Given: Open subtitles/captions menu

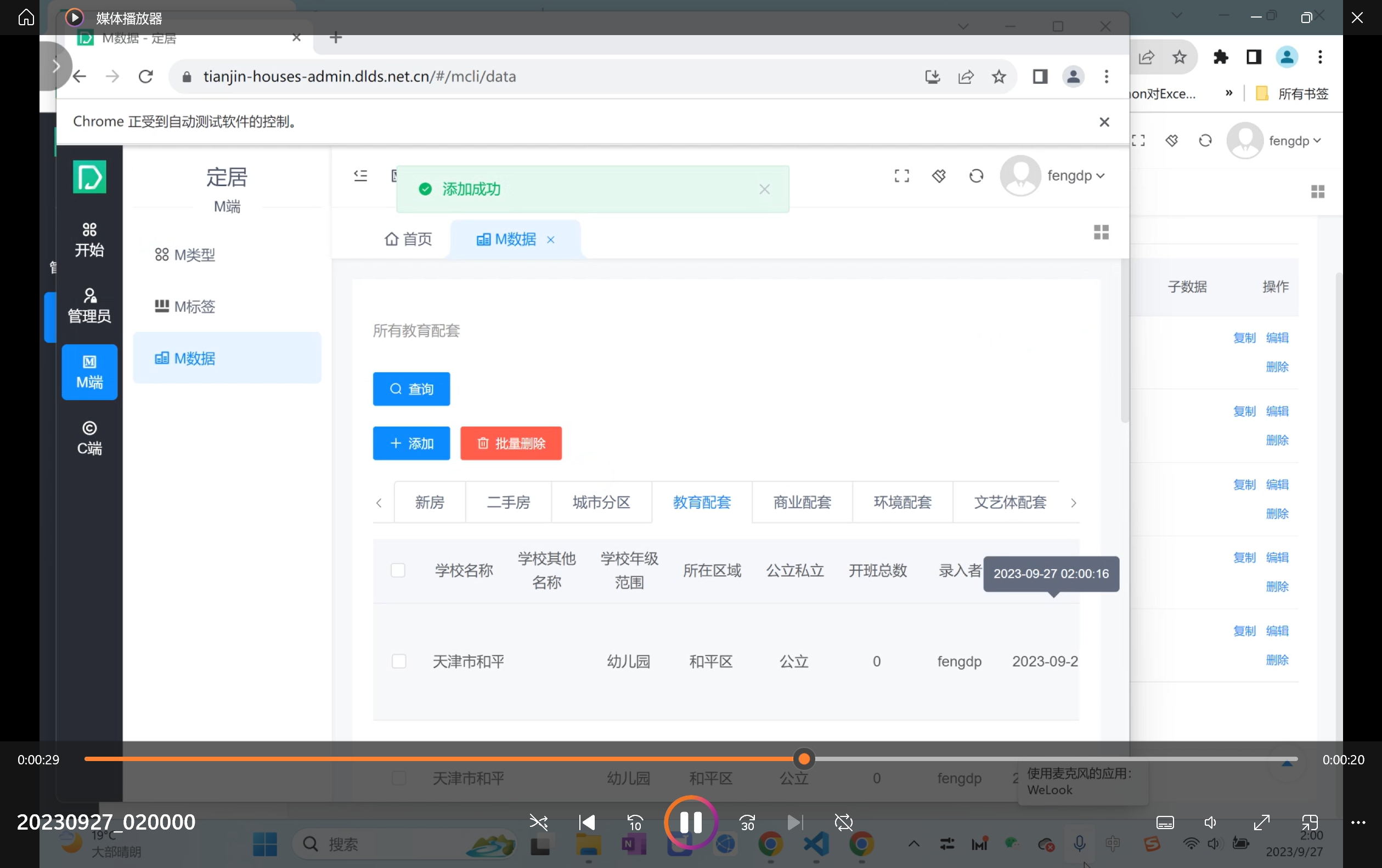Looking at the screenshot, I should (x=1165, y=822).
